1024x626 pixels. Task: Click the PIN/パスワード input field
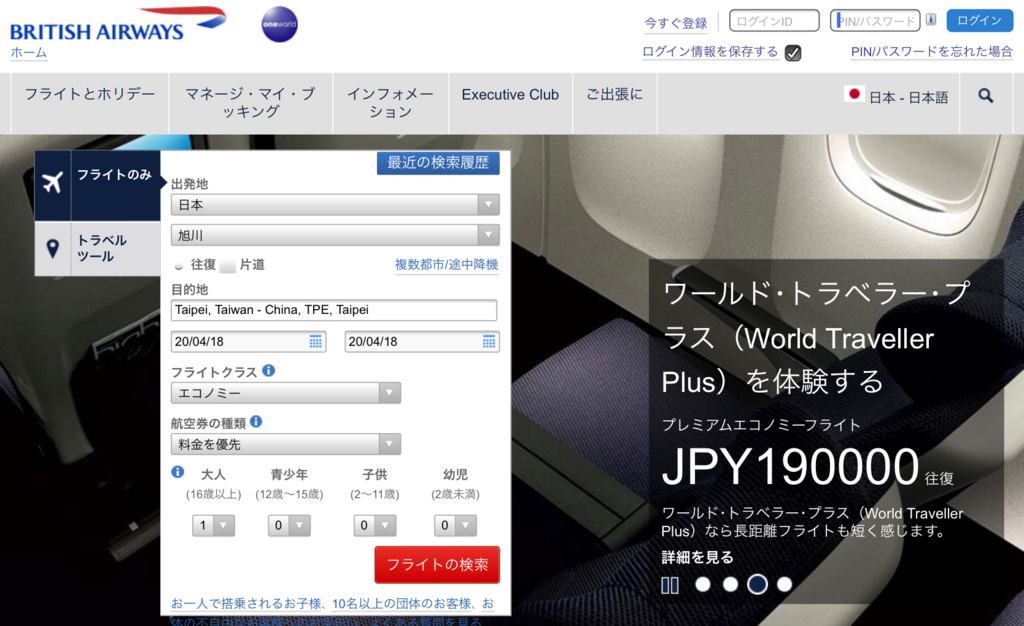pos(875,21)
